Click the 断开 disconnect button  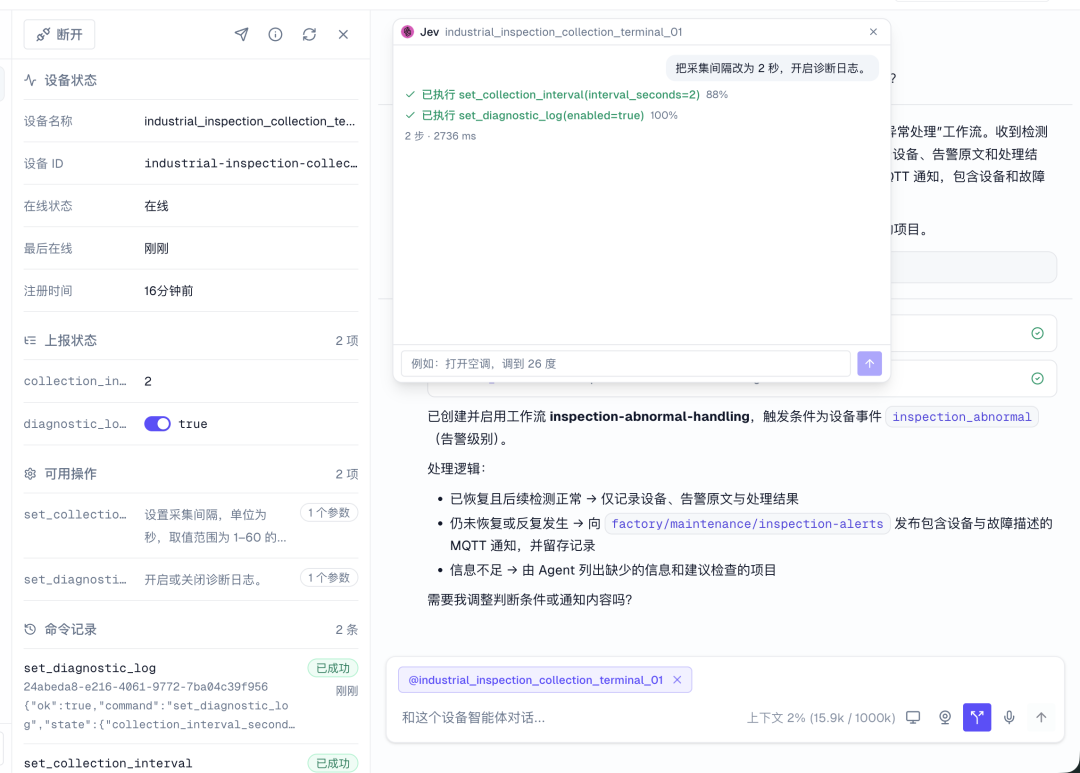coord(59,34)
